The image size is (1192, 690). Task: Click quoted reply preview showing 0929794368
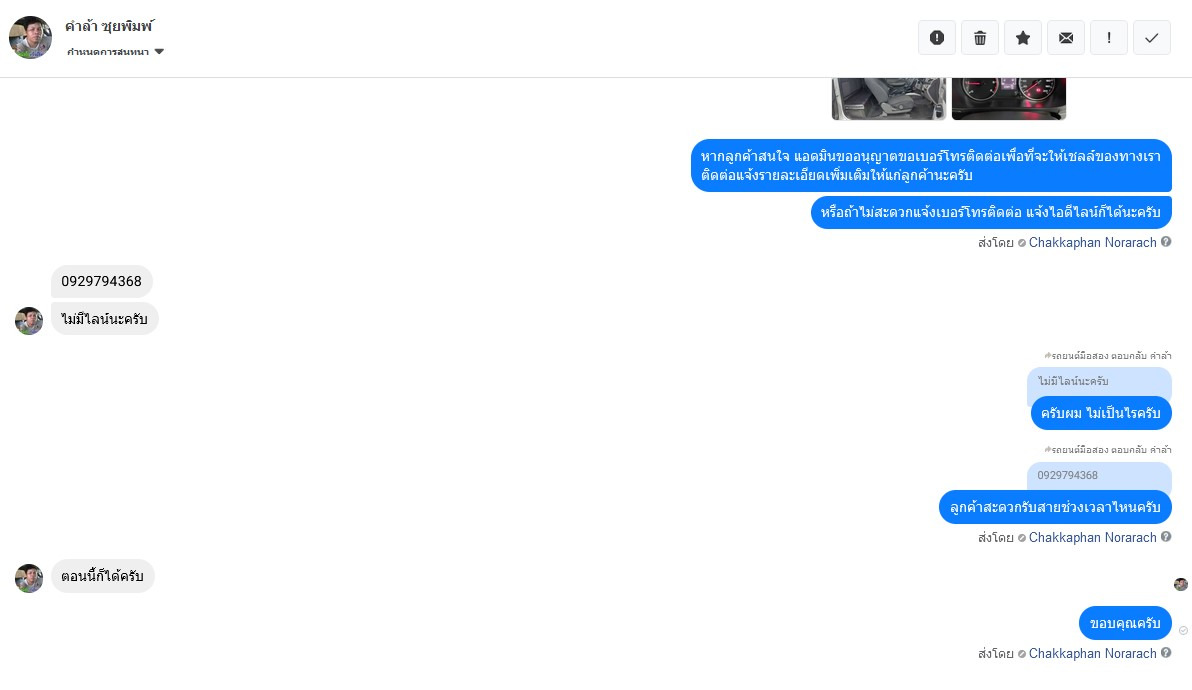pos(1099,476)
